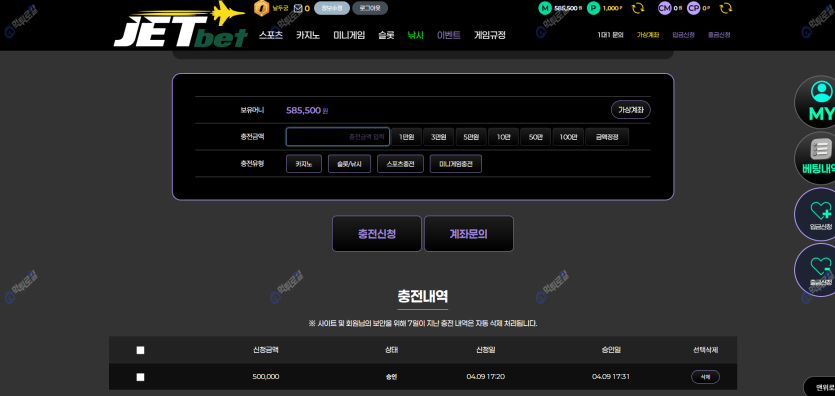Open the message envelope icon

pyautogui.click(x=298, y=9)
